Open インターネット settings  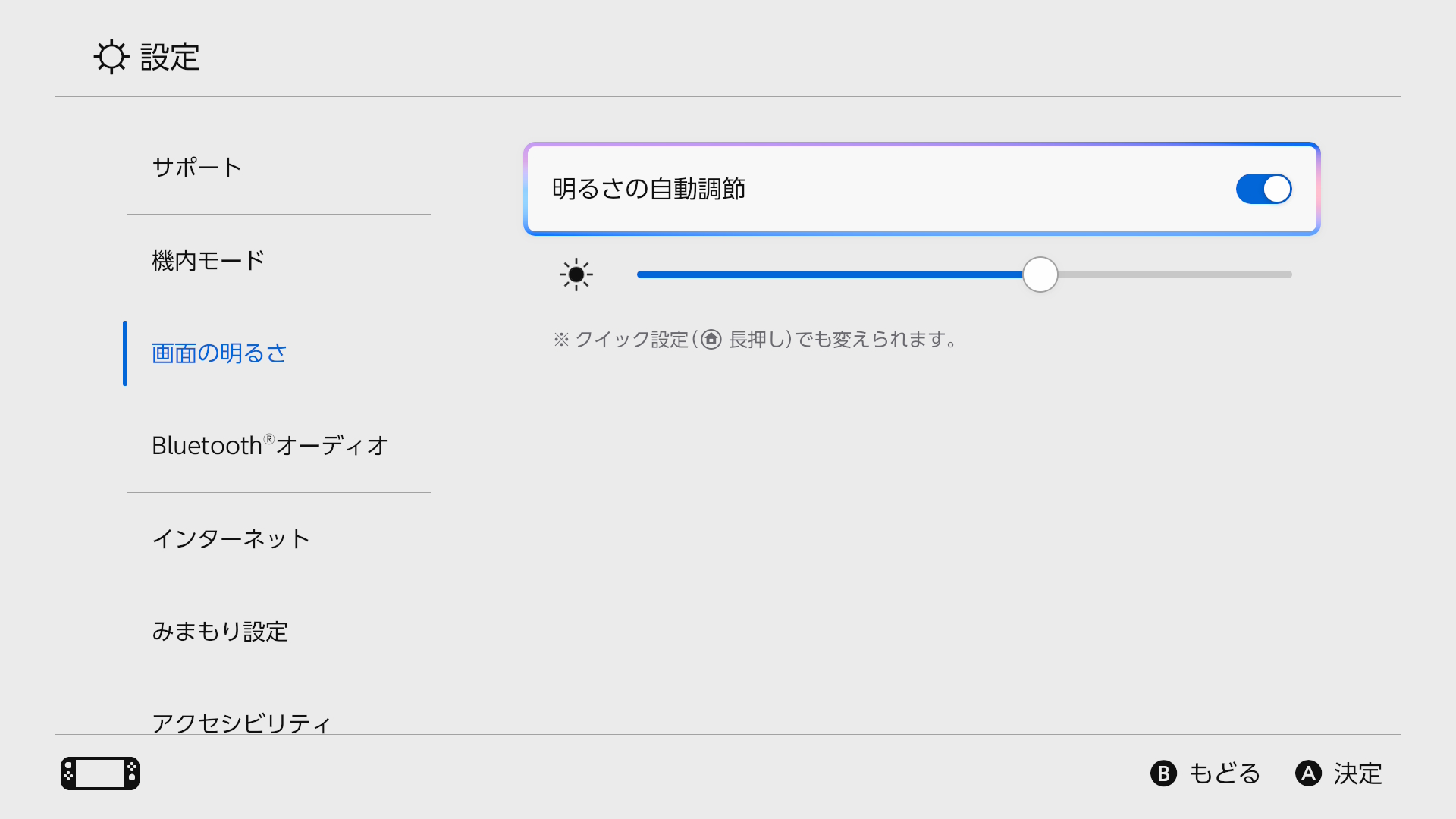coord(231,539)
